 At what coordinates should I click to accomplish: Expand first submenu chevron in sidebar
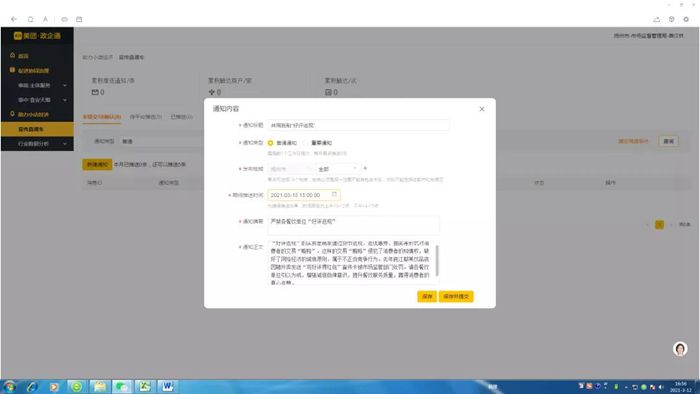pos(65,85)
